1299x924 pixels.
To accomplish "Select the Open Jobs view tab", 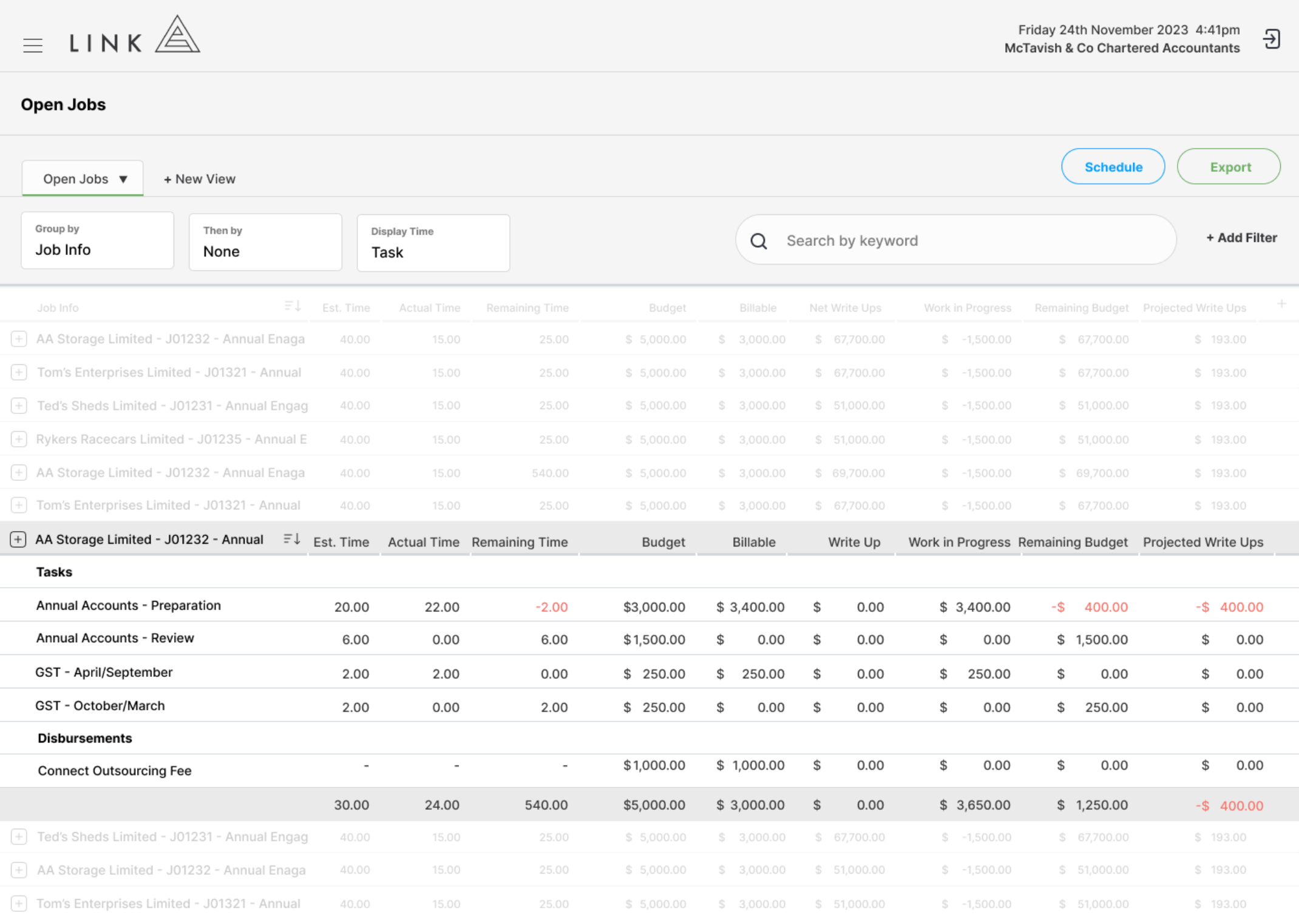I will pos(83,178).
